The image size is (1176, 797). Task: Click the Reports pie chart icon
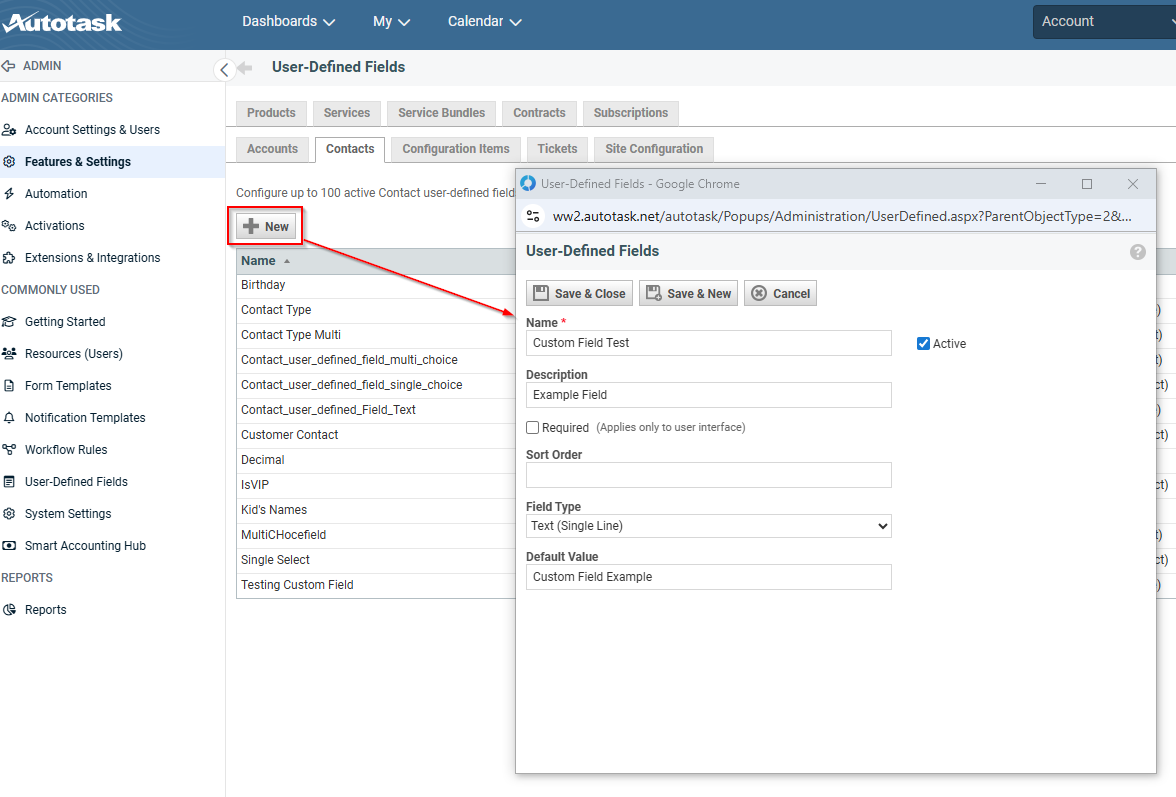9,610
